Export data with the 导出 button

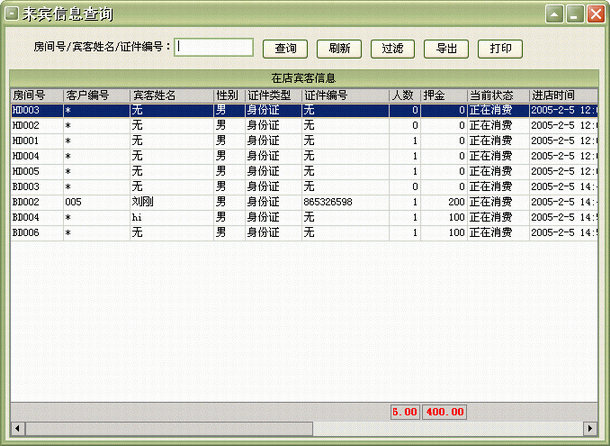447,48
